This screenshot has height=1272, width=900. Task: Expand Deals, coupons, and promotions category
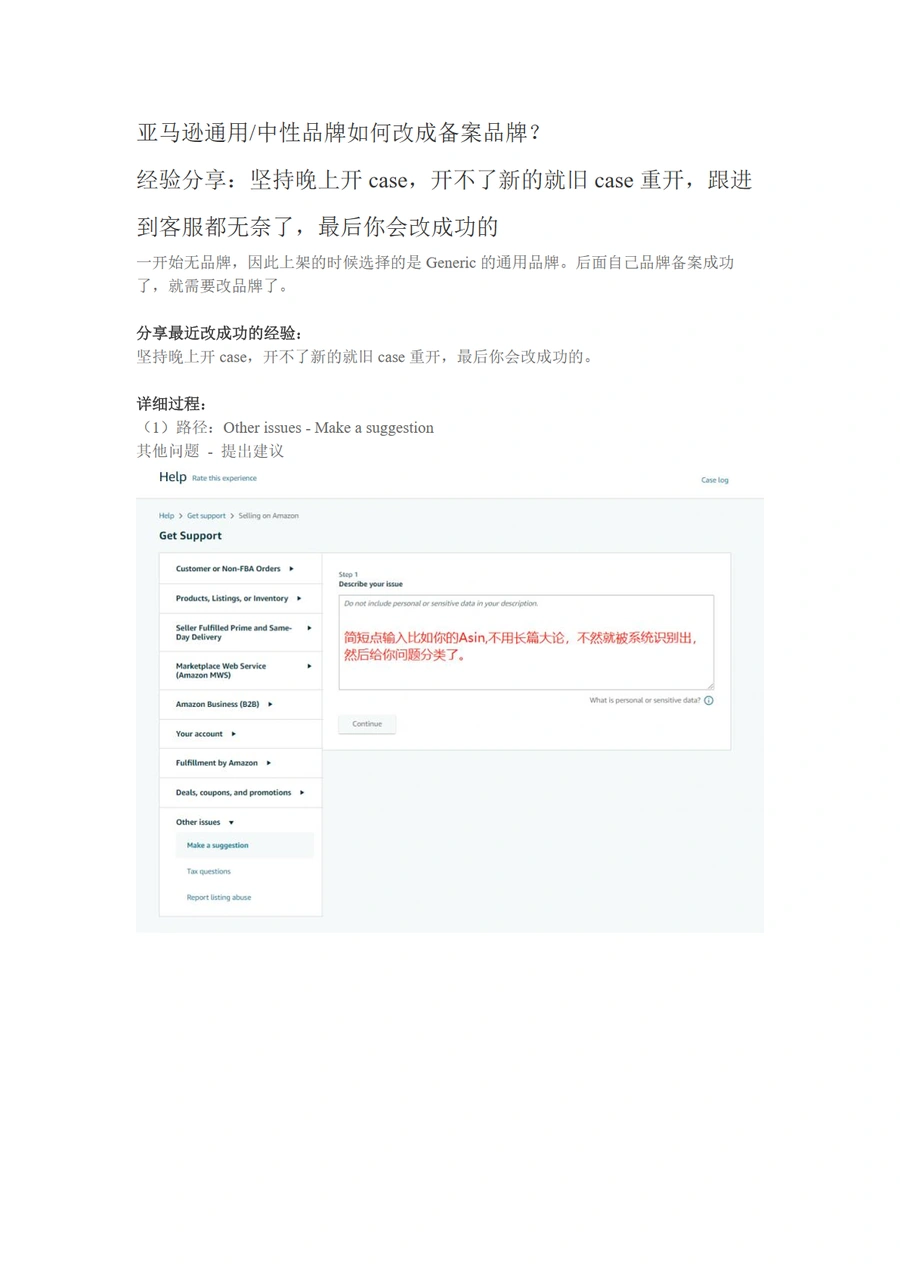(x=240, y=793)
